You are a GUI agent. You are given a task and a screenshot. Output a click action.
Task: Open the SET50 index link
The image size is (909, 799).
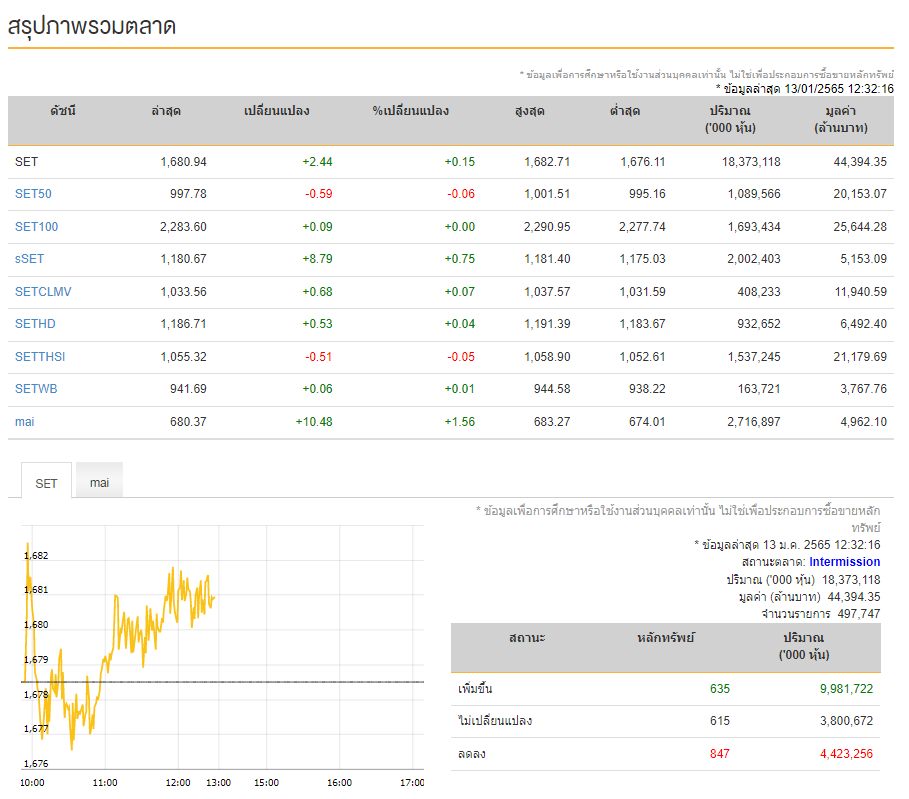[x=33, y=194]
